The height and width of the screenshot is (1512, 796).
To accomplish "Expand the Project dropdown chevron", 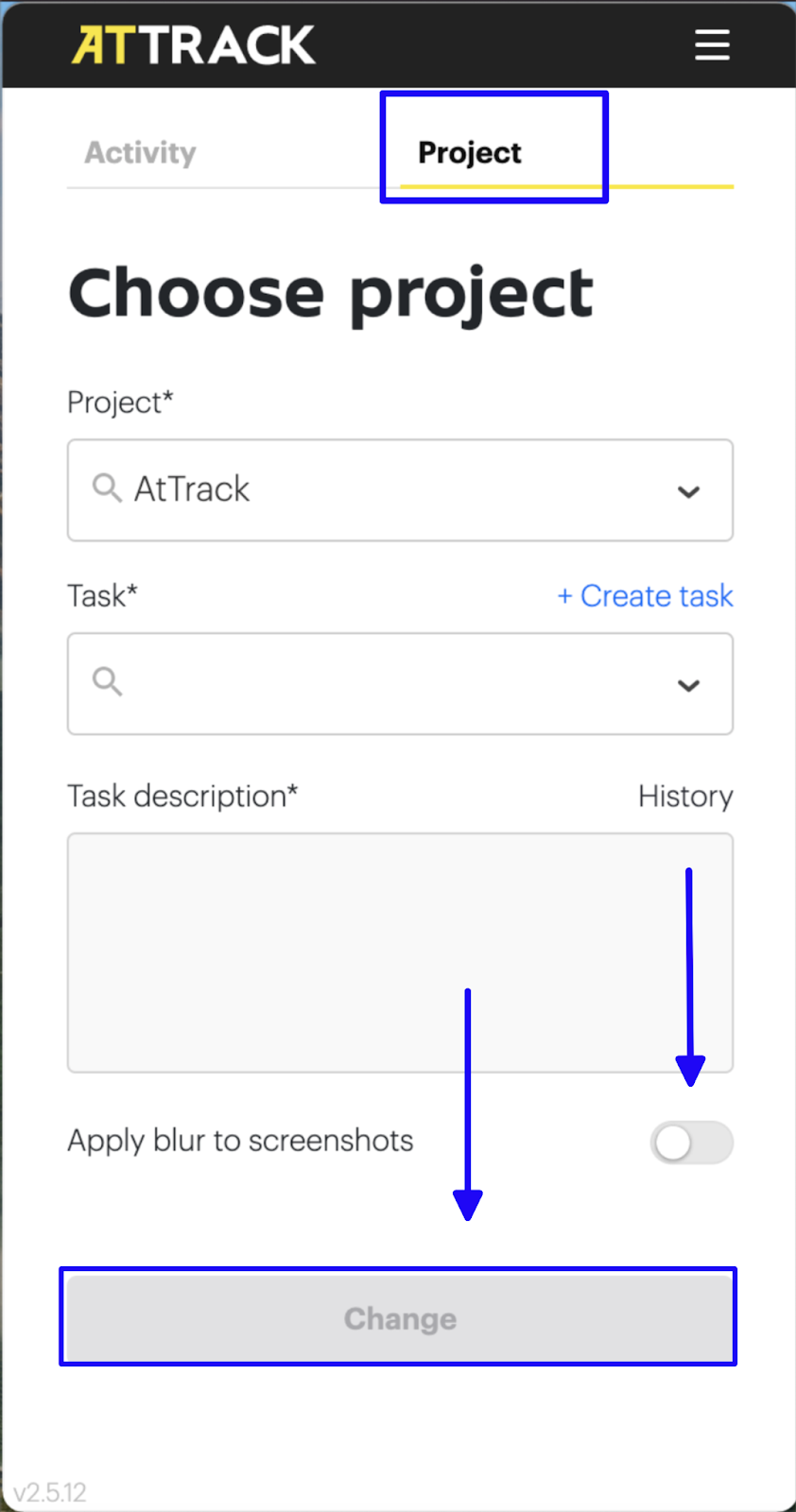I will 688,491.
